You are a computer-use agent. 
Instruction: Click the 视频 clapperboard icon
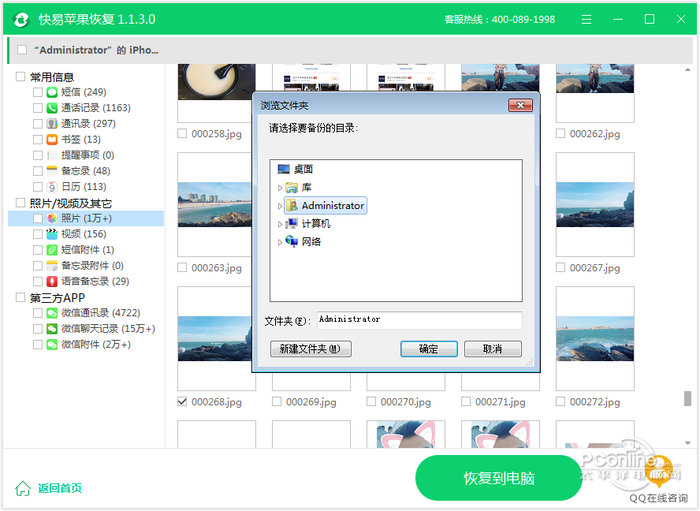pos(52,234)
